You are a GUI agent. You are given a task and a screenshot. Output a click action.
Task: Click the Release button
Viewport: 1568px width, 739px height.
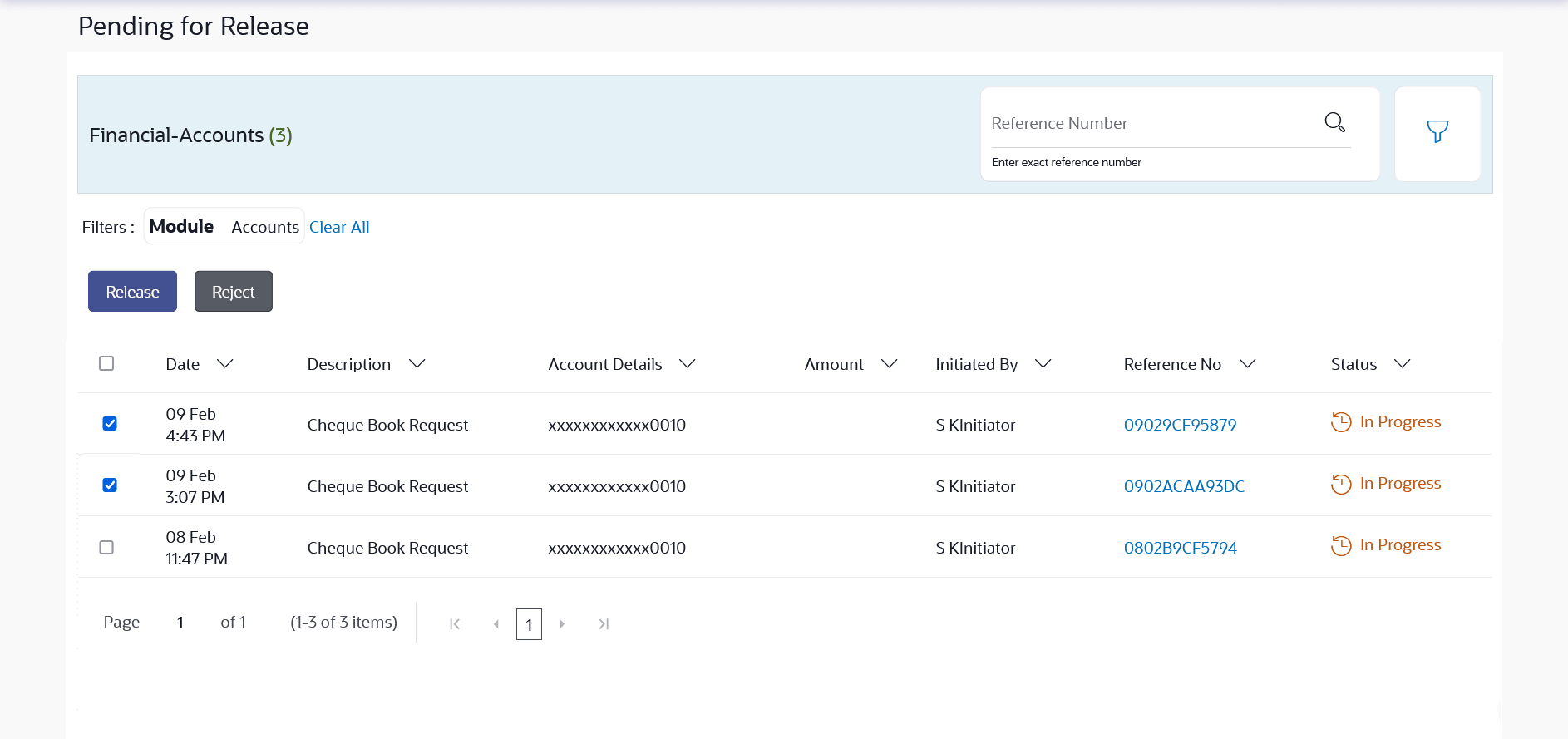tap(132, 292)
